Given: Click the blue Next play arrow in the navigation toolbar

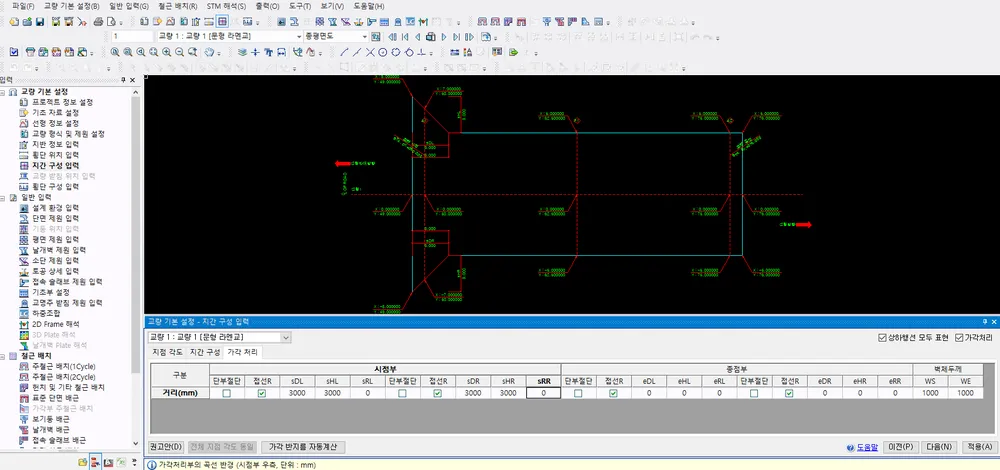Looking at the screenshot, I should tap(444, 36).
